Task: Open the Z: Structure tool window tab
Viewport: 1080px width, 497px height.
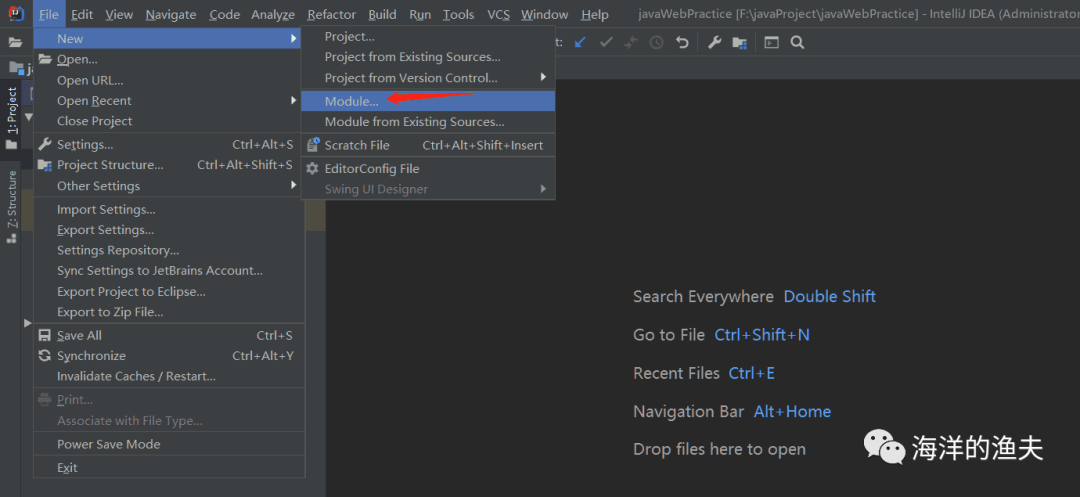Action: 11,199
